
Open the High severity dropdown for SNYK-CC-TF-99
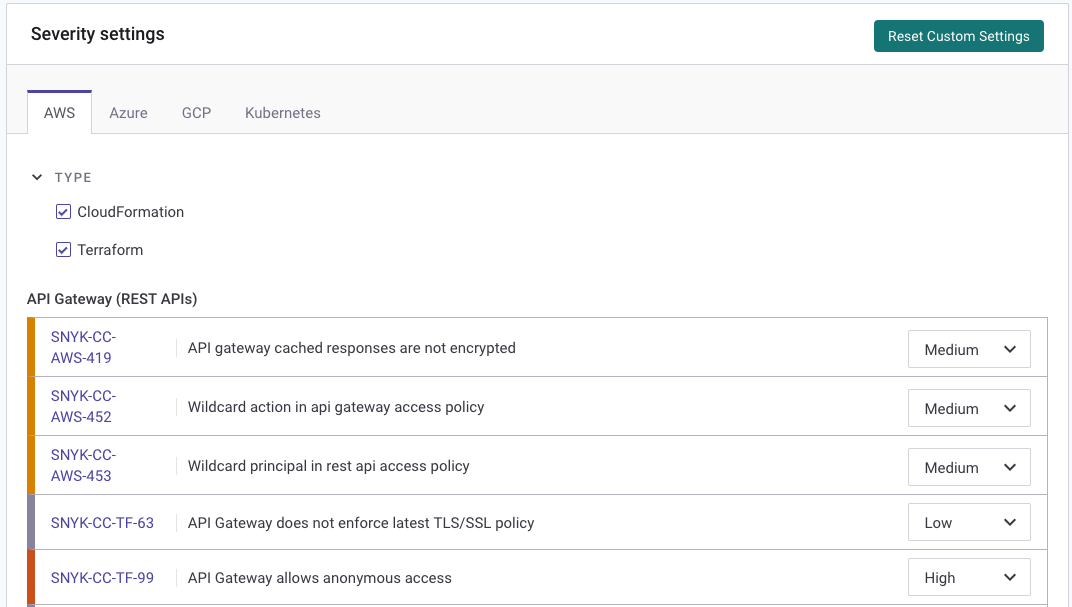pyautogui.click(x=967, y=577)
